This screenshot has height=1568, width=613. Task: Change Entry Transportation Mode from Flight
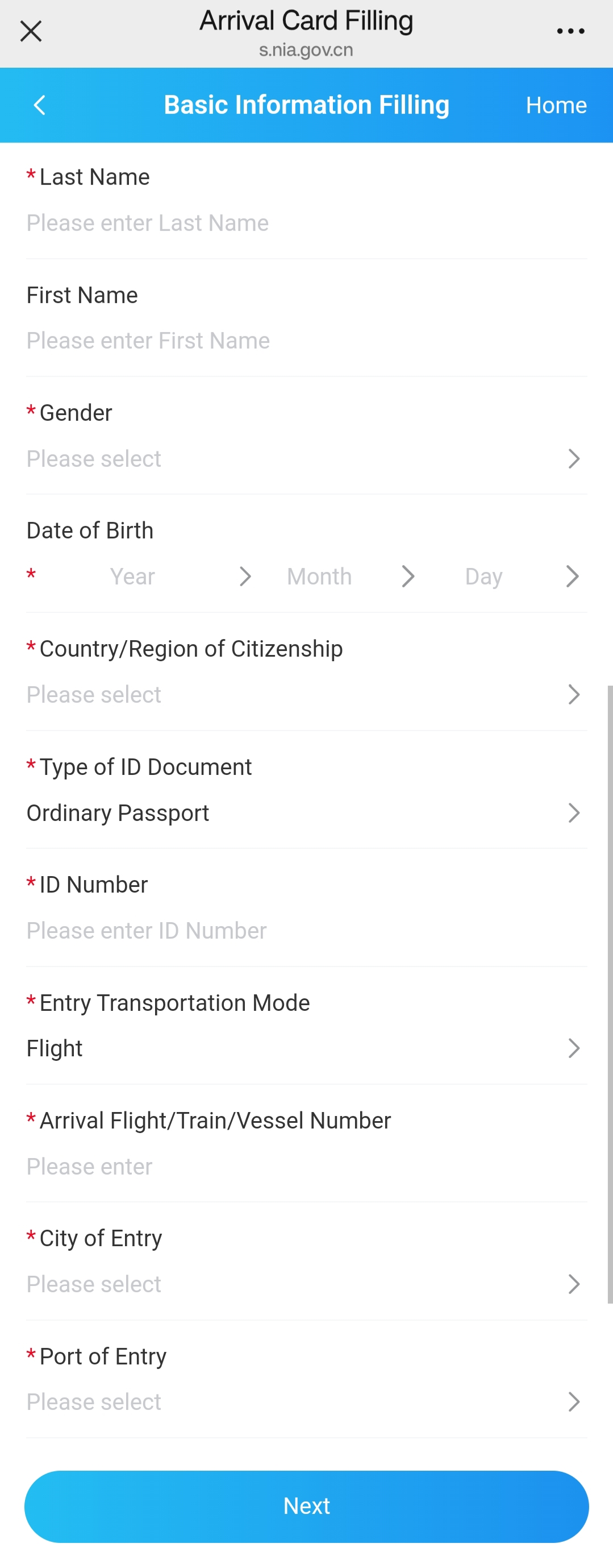(x=307, y=1048)
